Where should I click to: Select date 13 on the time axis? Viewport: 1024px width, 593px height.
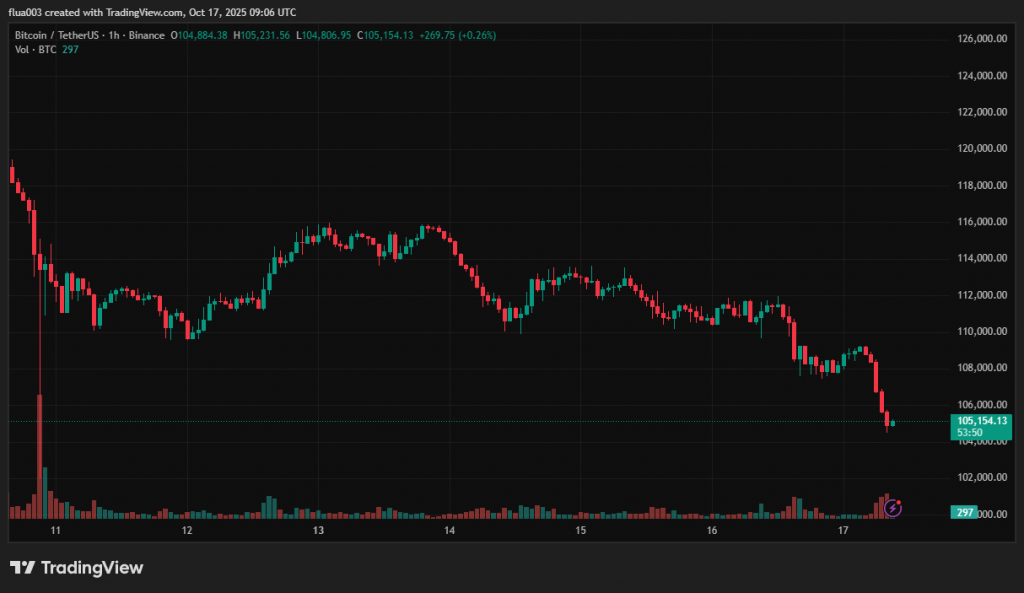tap(318, 531)
